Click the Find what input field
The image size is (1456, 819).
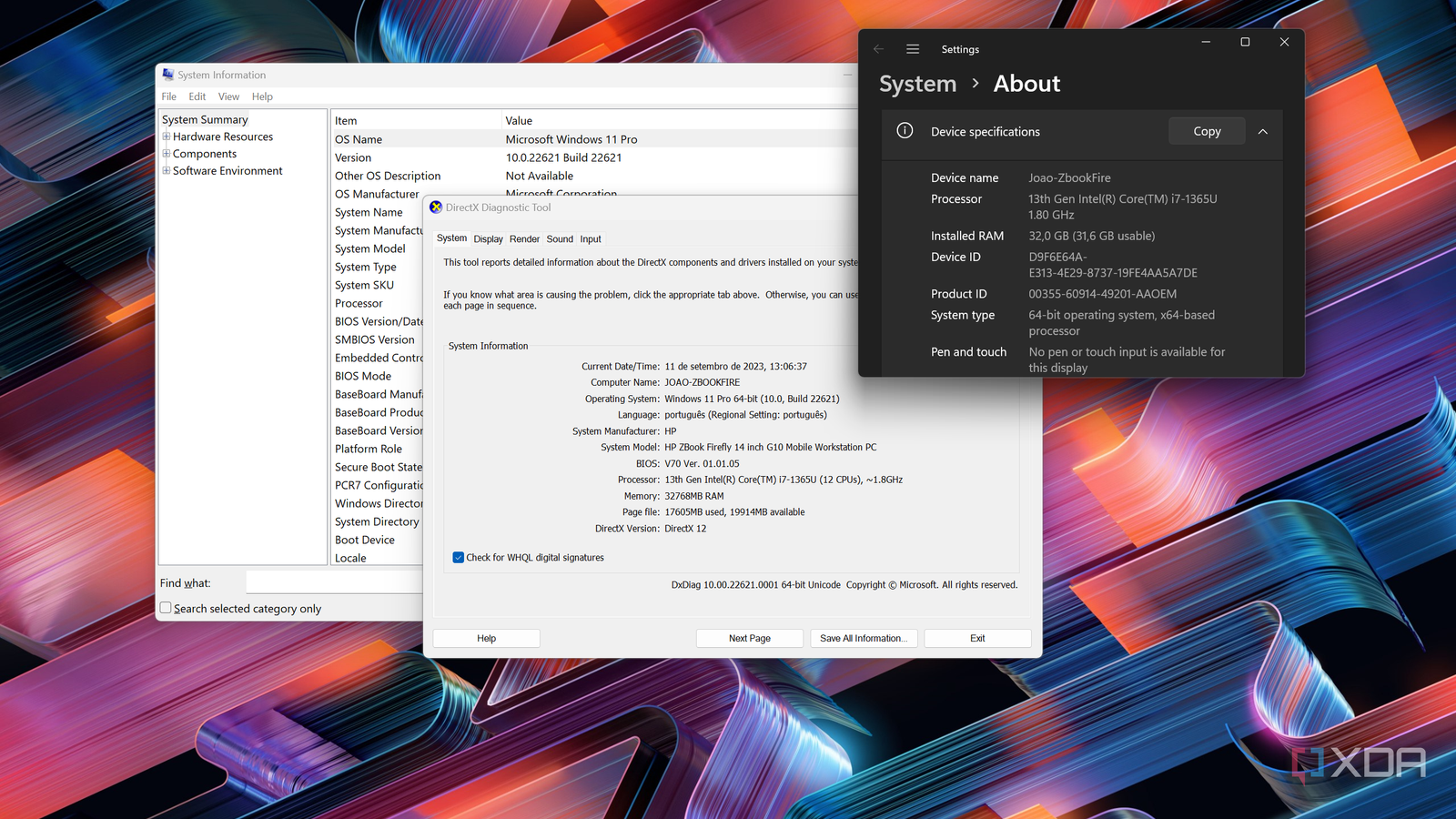coord(334,583)
